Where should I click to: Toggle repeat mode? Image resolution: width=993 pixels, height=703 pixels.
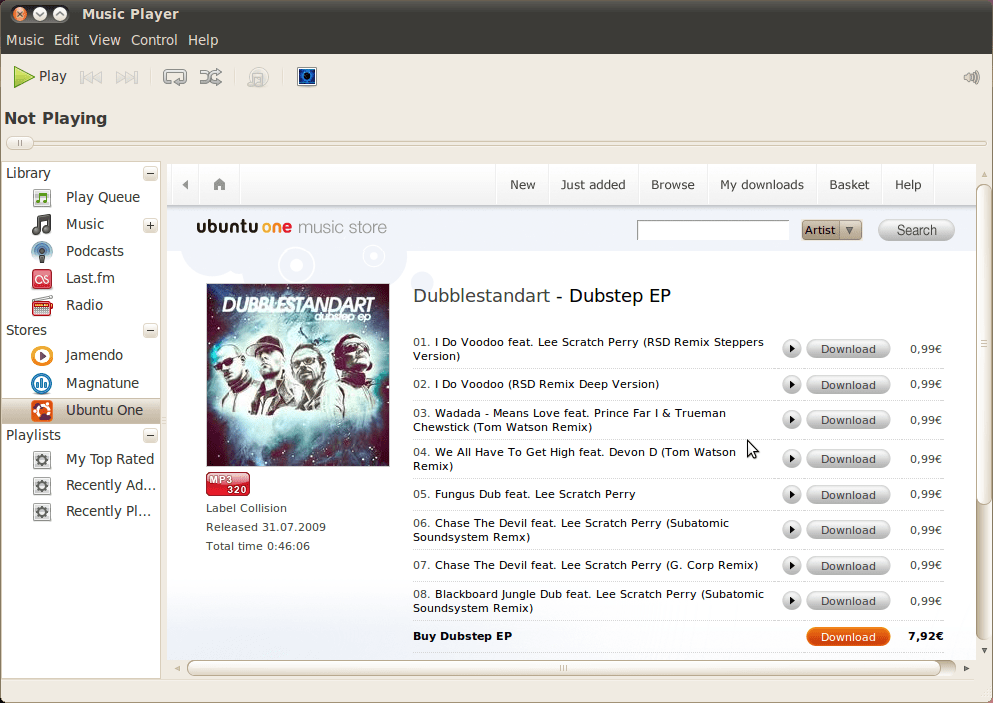[175, 77]
